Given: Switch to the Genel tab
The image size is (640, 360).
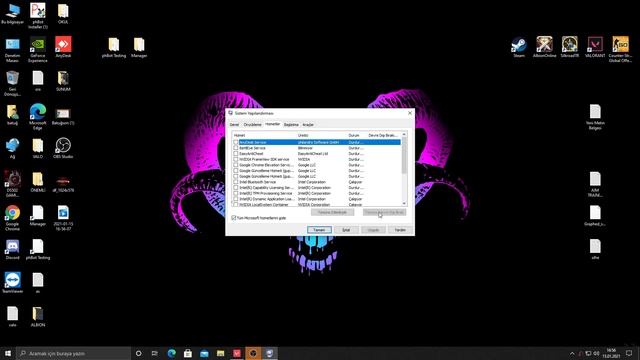Looking at the screenshot, I should click(x=234, y=124).
